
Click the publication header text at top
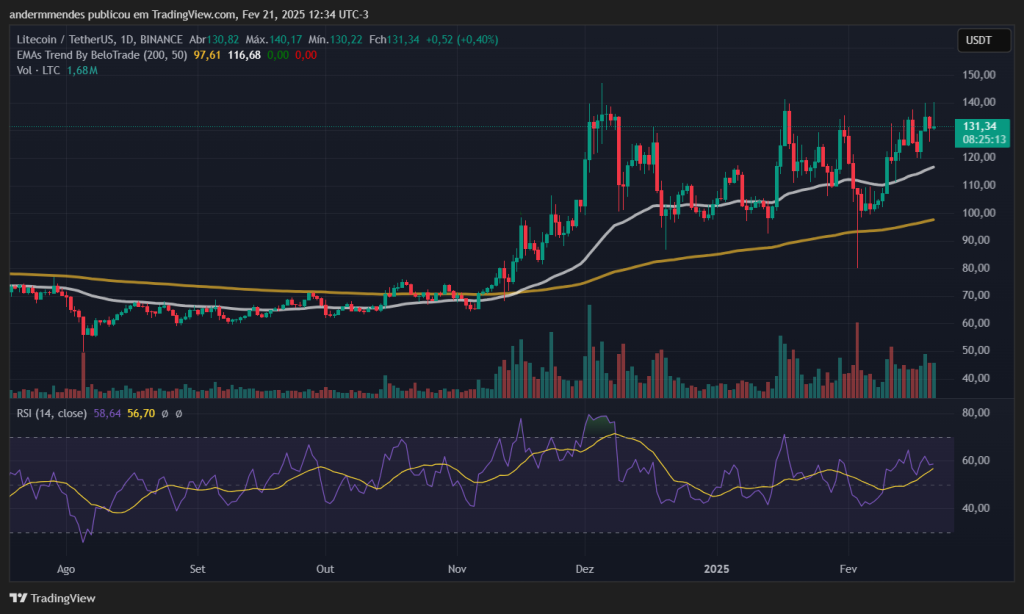pyautogui.click(x=189, y=14)
